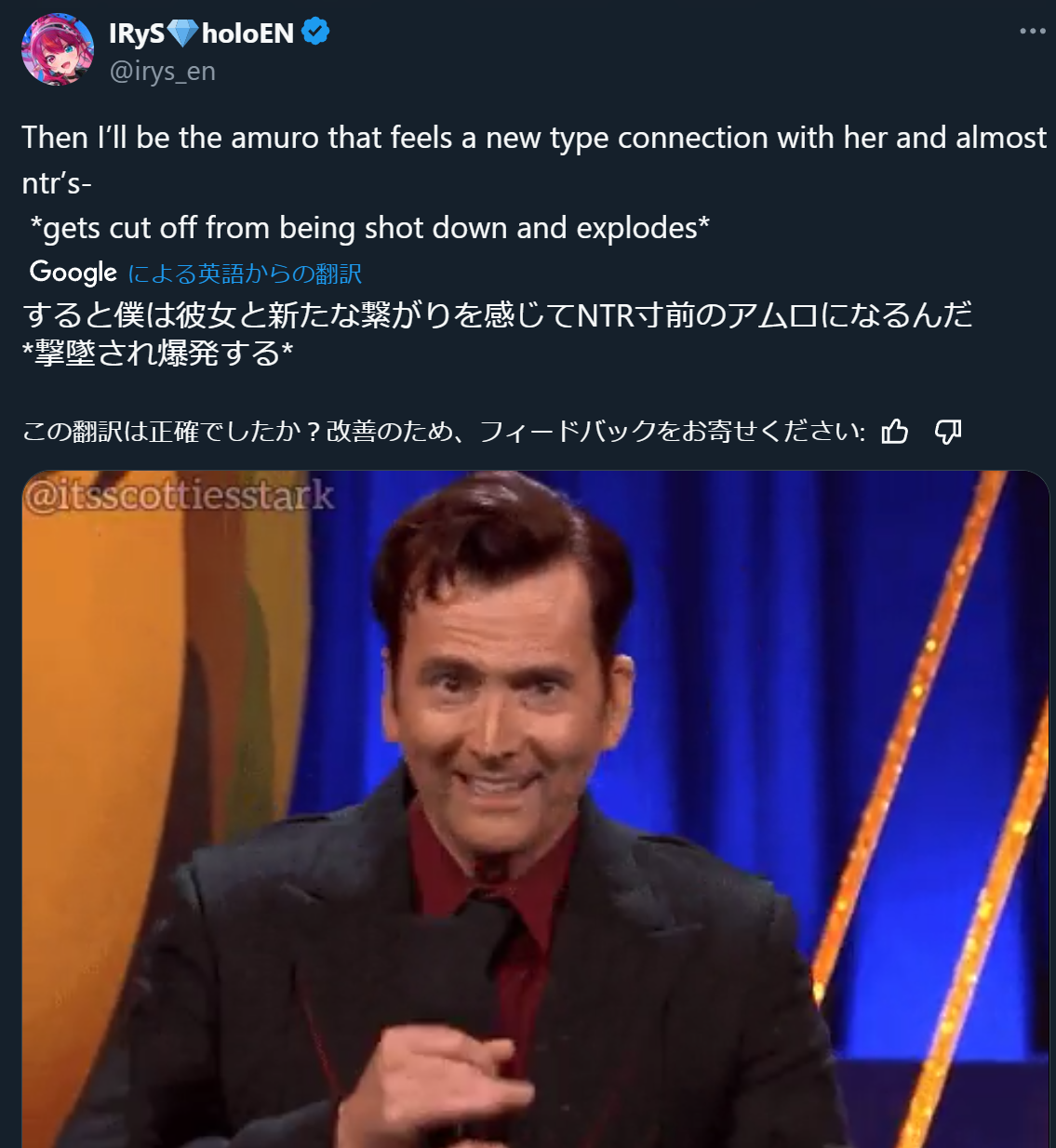The width and height of the screenshot is (1056, 1148).
Task: Rate the translation with thumbs up
Action: [894, 431]
